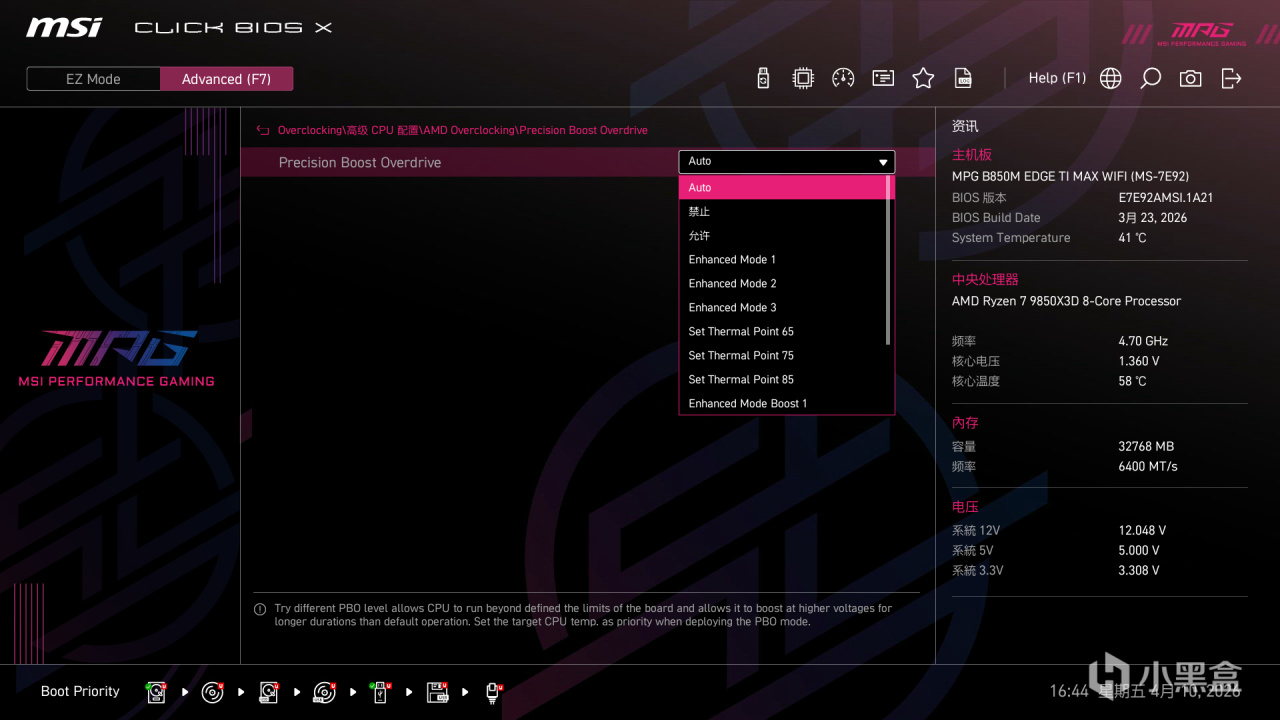Pick Enhanced Mode 3

[x=783, y=308]
